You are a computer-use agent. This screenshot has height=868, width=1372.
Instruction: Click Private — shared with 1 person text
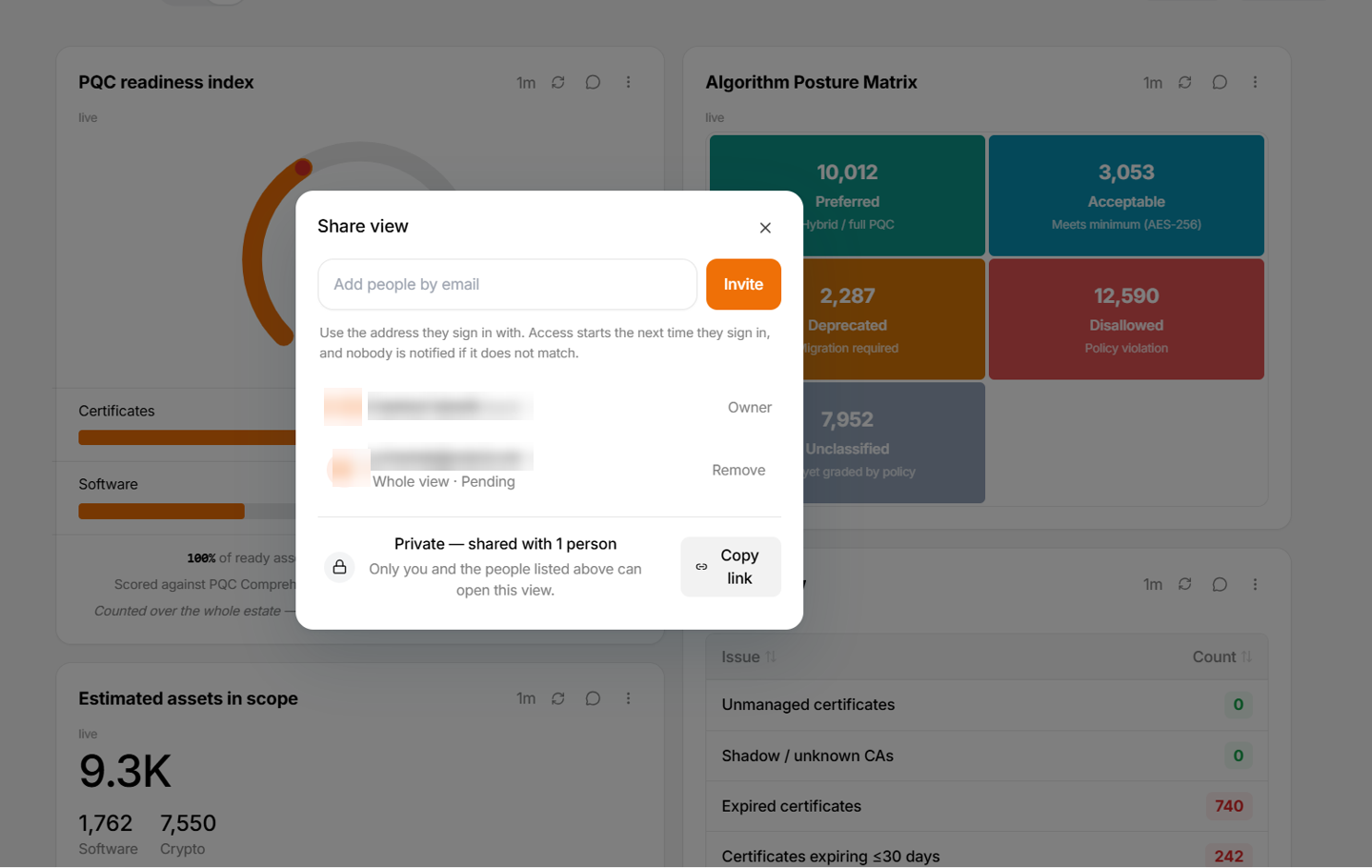coord(505,544)
